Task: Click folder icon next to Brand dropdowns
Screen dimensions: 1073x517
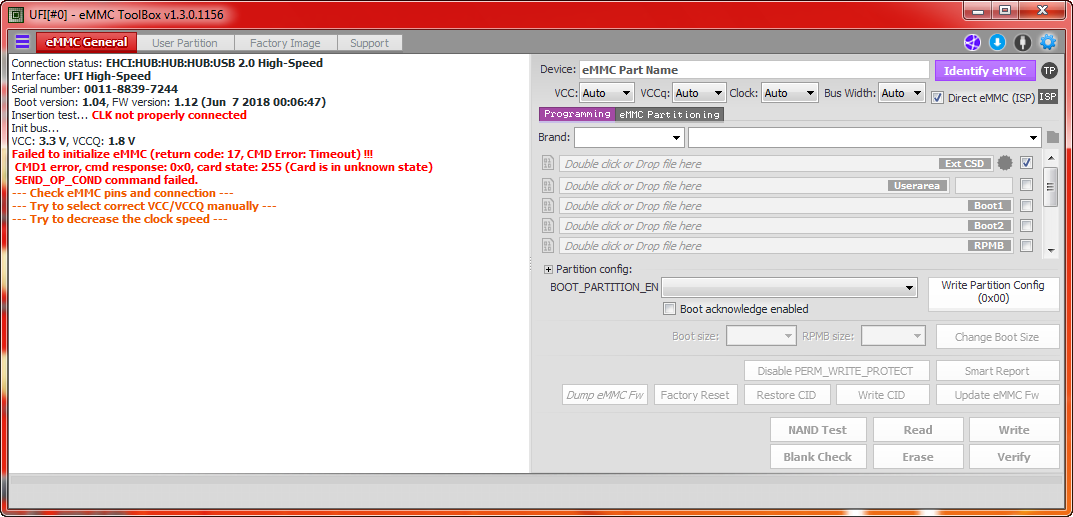Action: [1052, 137]
